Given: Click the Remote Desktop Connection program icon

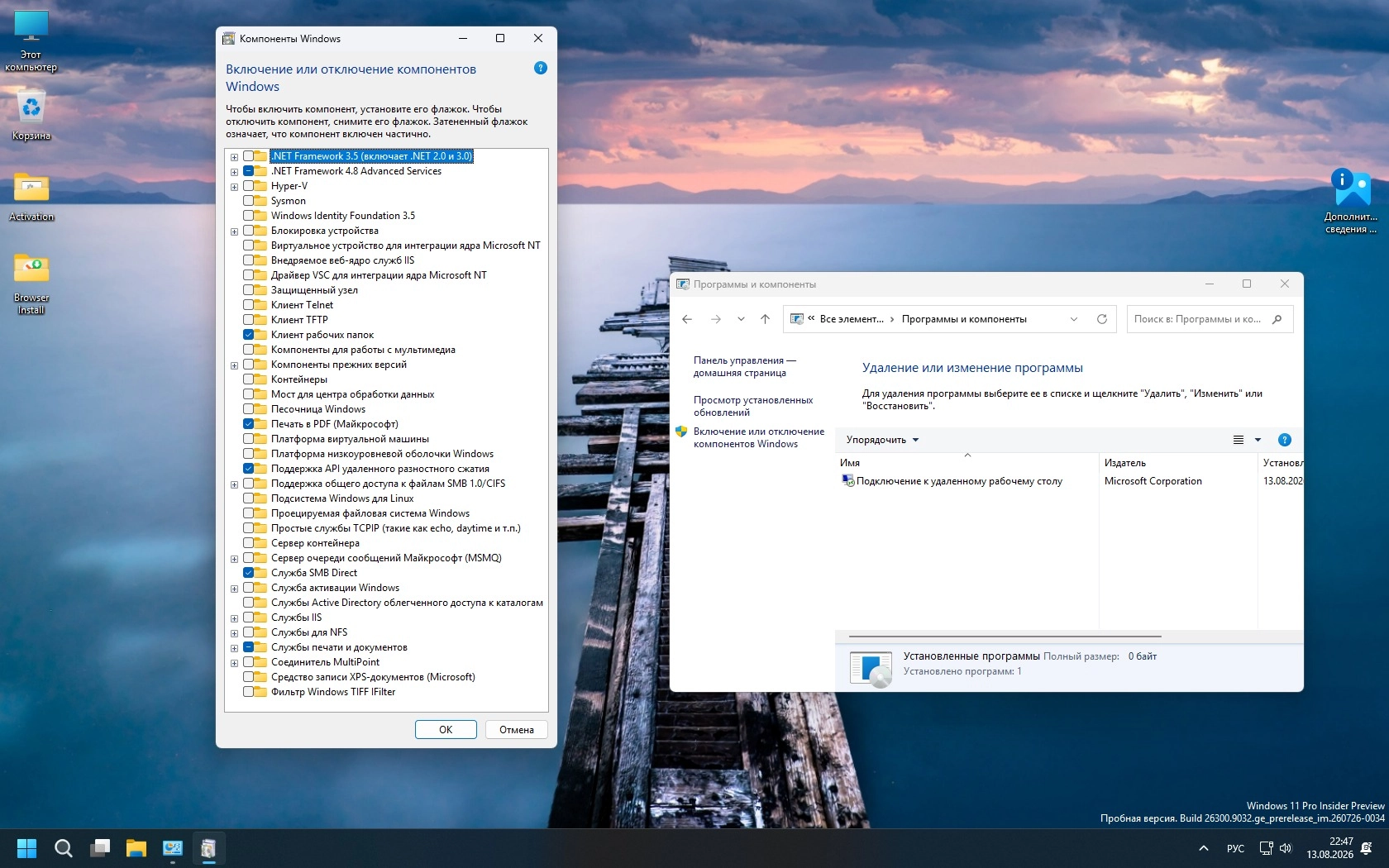Looking at the screenshot, I should [x=847, y=481].
